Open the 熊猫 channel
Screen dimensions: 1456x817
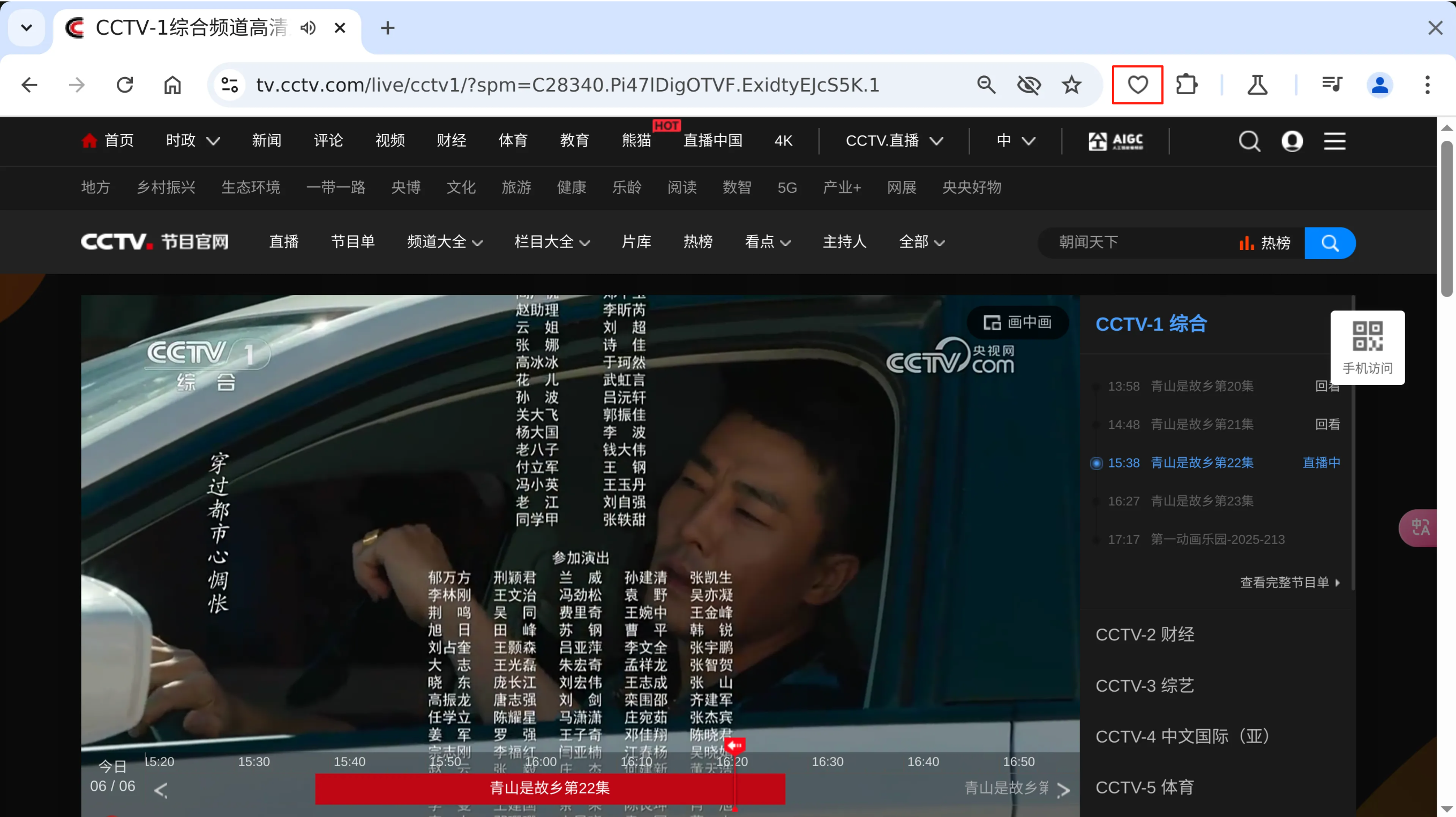pos(636,140)
